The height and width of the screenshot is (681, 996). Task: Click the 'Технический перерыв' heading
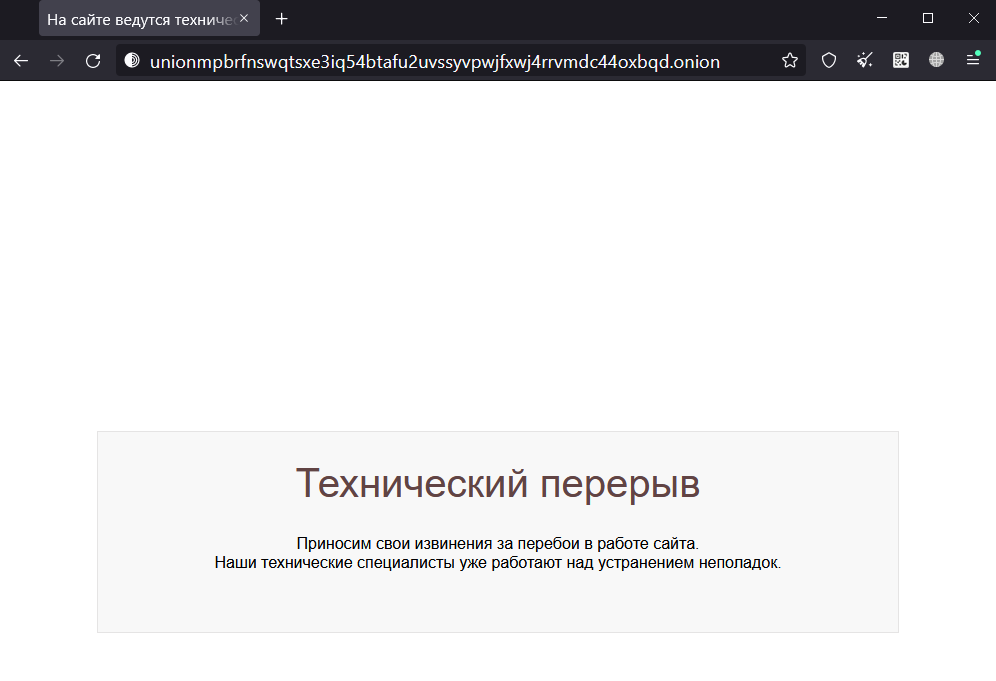[x=498, y=483]
